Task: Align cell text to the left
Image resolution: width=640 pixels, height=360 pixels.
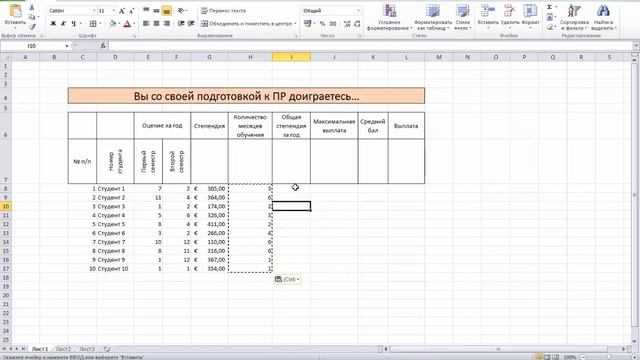Action: click(146, 24)
